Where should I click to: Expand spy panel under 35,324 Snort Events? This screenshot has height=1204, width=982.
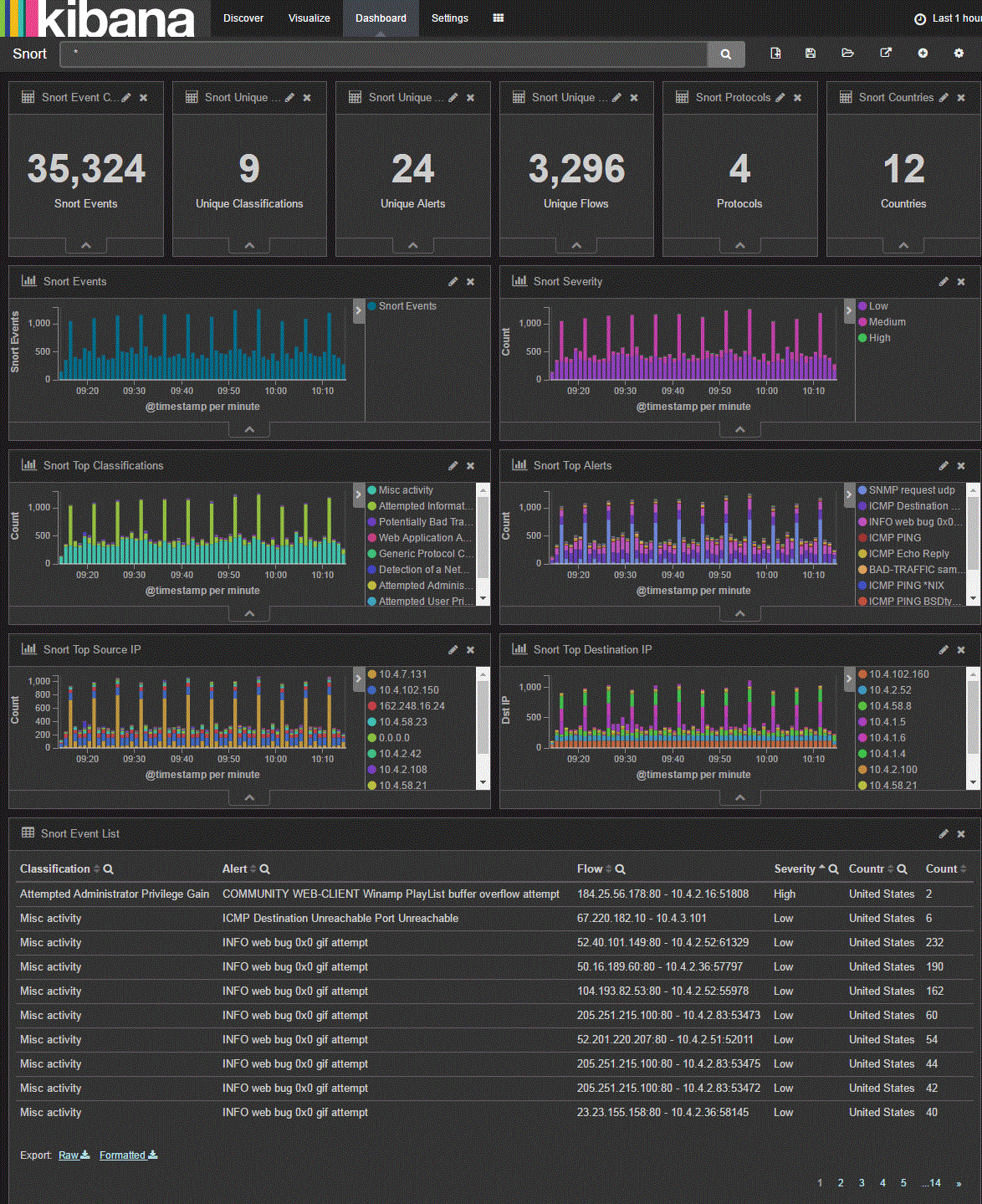coord(86,246)
